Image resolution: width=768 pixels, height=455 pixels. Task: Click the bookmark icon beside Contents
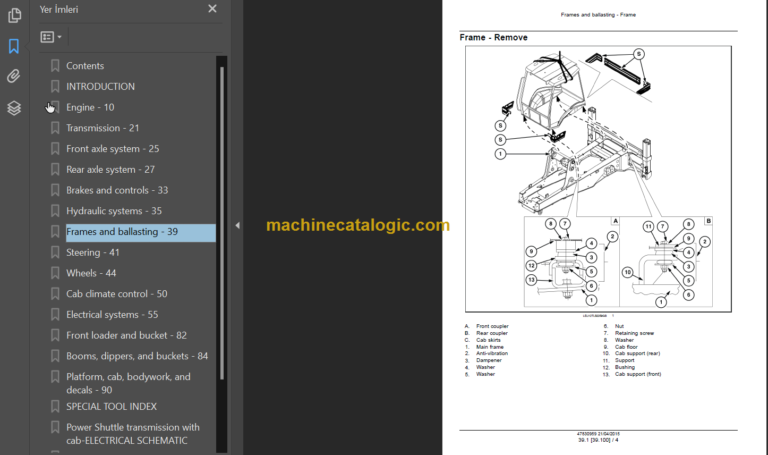[x=55, y=66]
